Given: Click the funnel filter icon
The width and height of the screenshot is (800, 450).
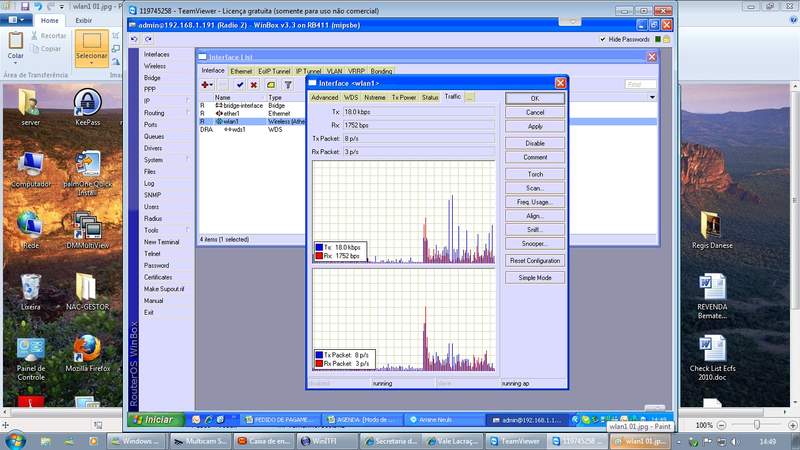Looking at the screenshot, I should point(287,85).
